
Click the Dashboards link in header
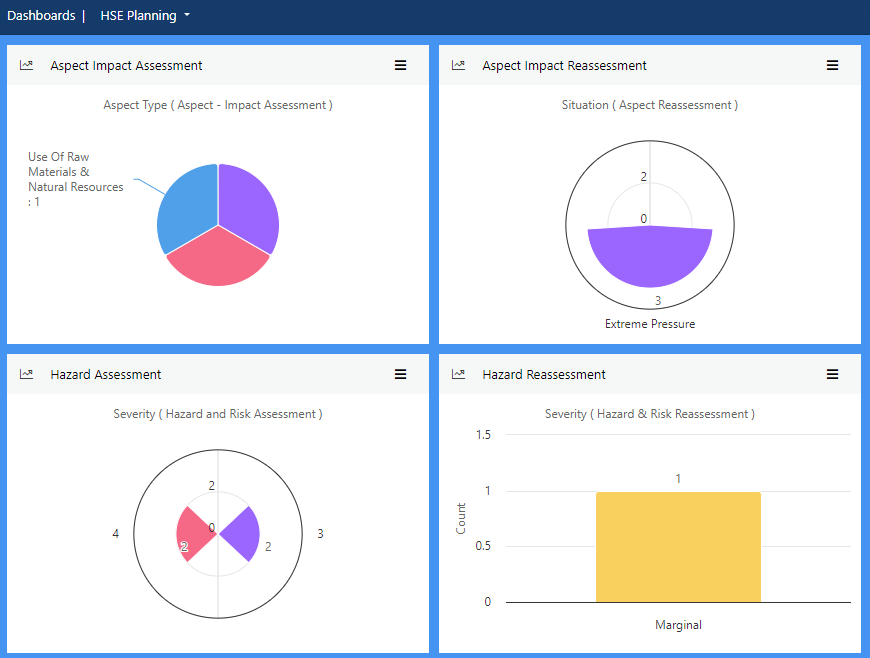click(x=41, y=16)
